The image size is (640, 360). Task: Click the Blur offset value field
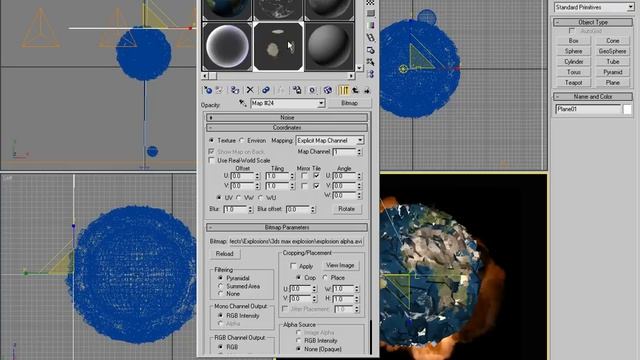(298, 209)
